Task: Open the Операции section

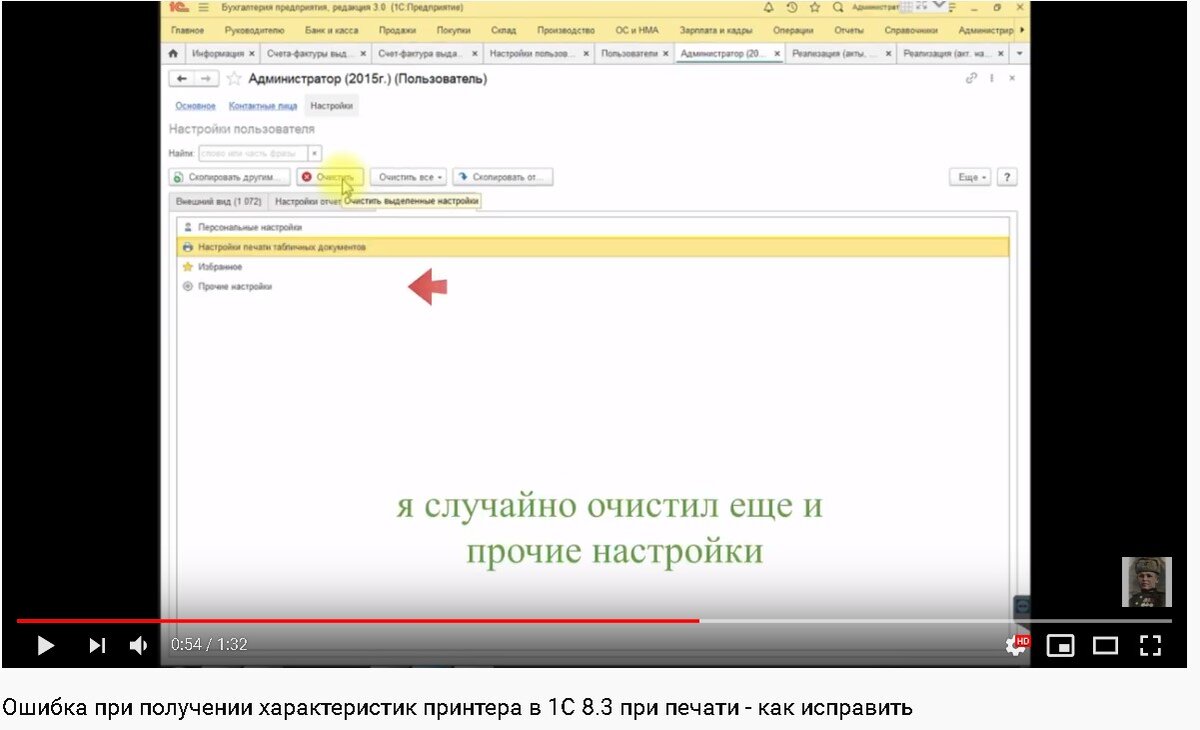Action: pyautogui.click(x=792, y=30)
